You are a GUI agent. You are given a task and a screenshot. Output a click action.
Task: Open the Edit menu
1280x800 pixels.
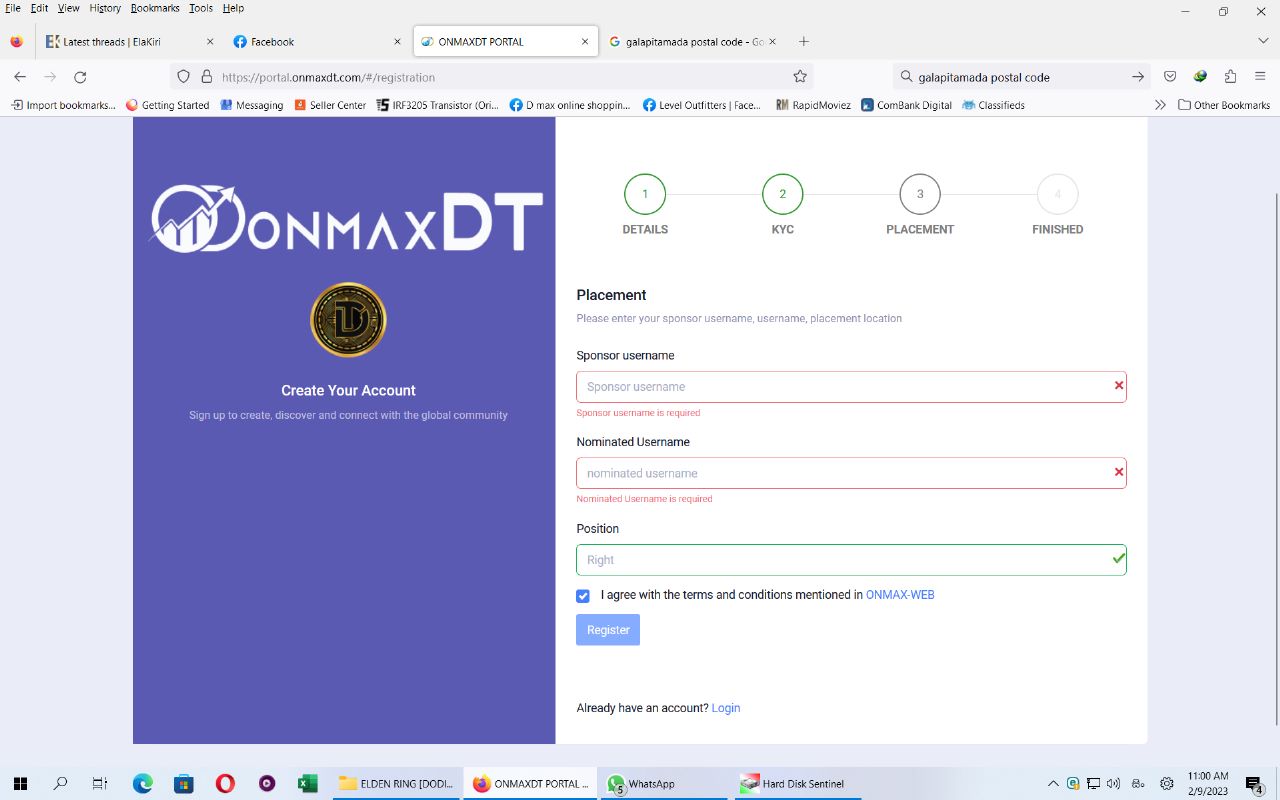pos(39,8)
